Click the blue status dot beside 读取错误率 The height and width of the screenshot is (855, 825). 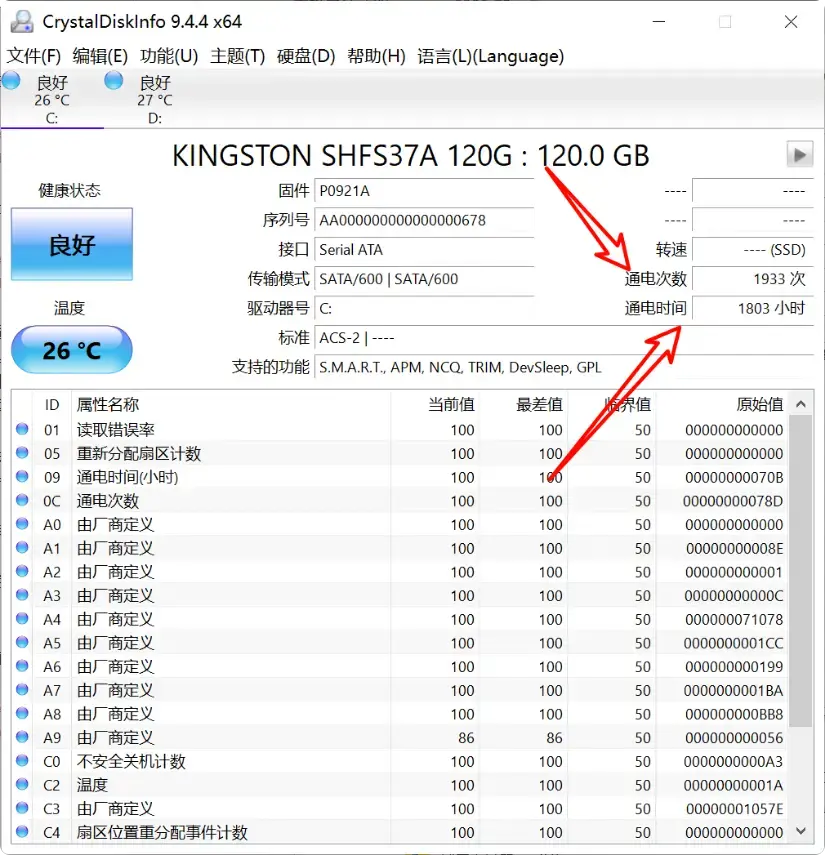pos(22,429)
